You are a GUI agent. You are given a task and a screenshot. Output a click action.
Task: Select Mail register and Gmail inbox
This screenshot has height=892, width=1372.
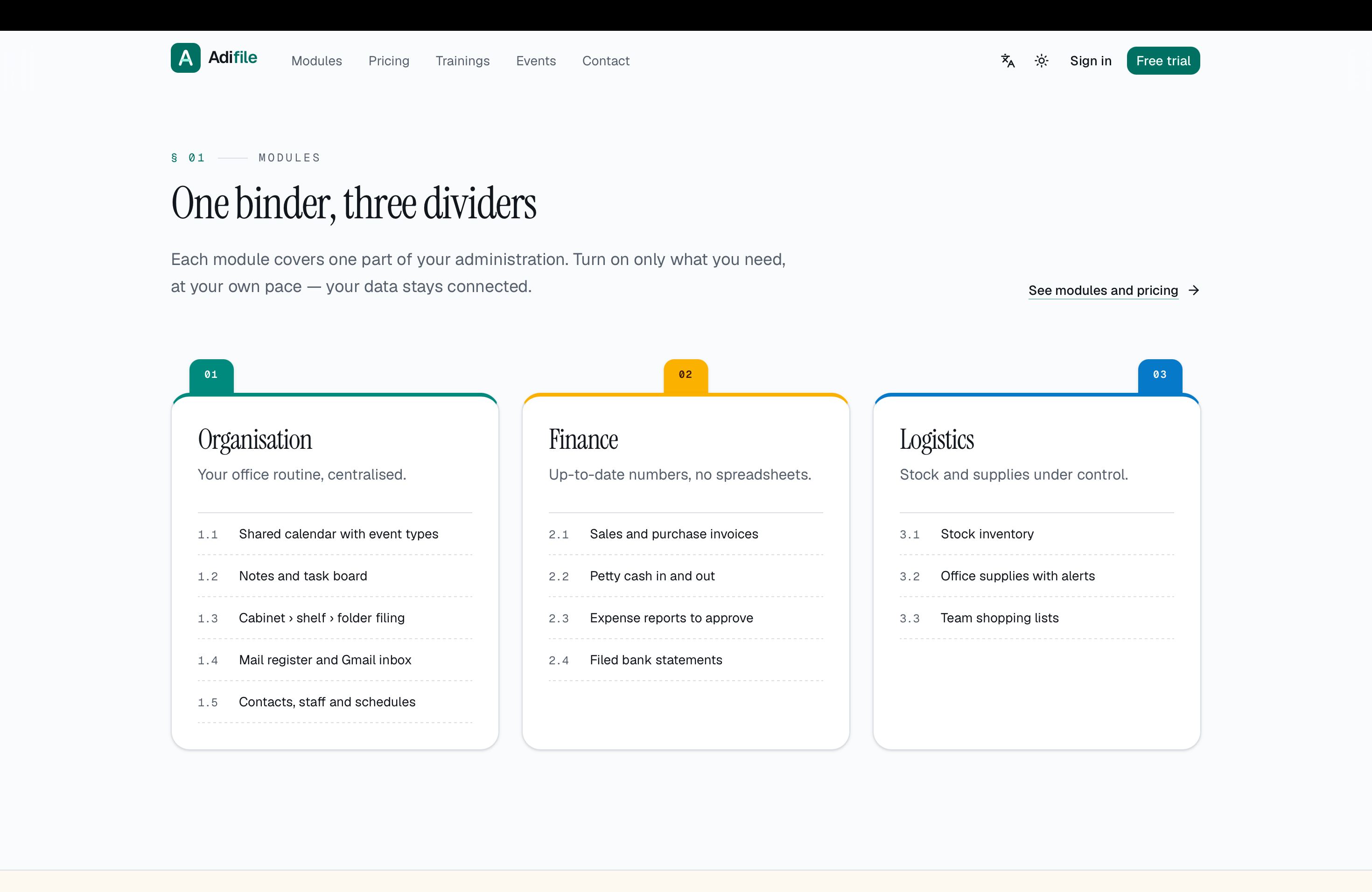pyautogui.click(x=334, y=660)
